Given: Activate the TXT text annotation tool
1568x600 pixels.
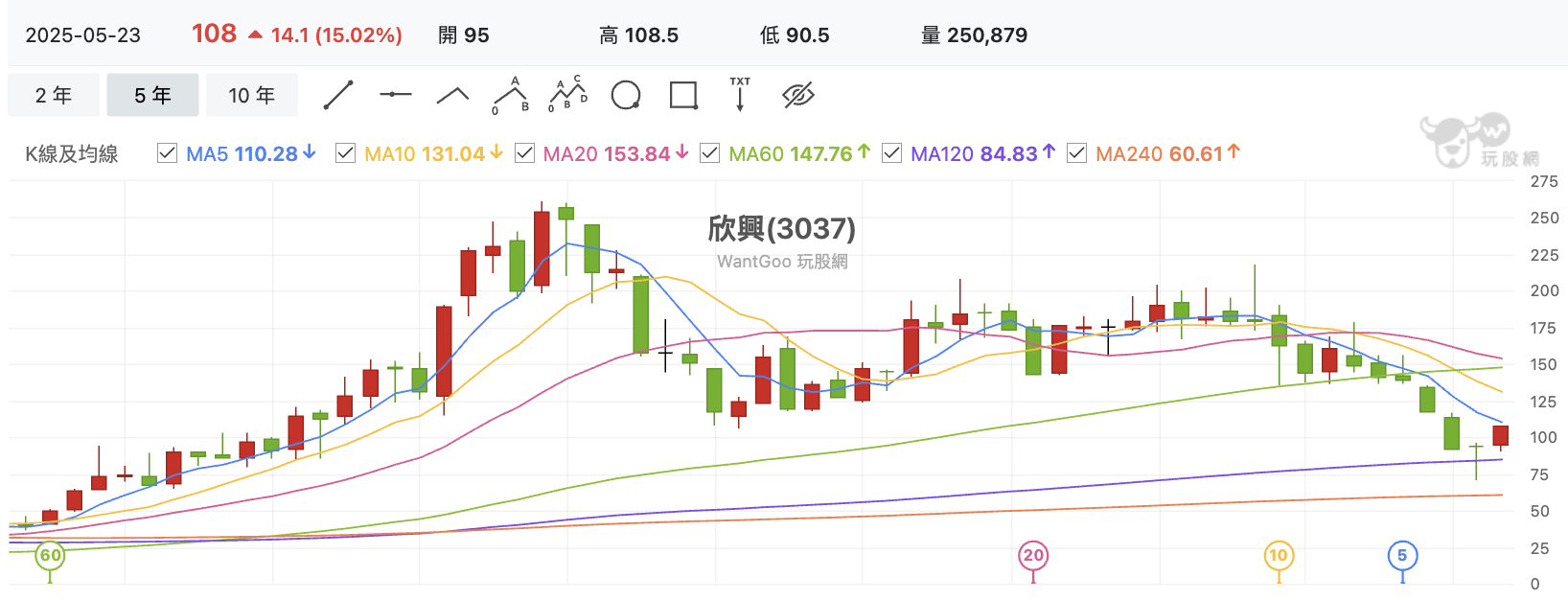Looking at the screenshot, I should (x=740, y=94).
